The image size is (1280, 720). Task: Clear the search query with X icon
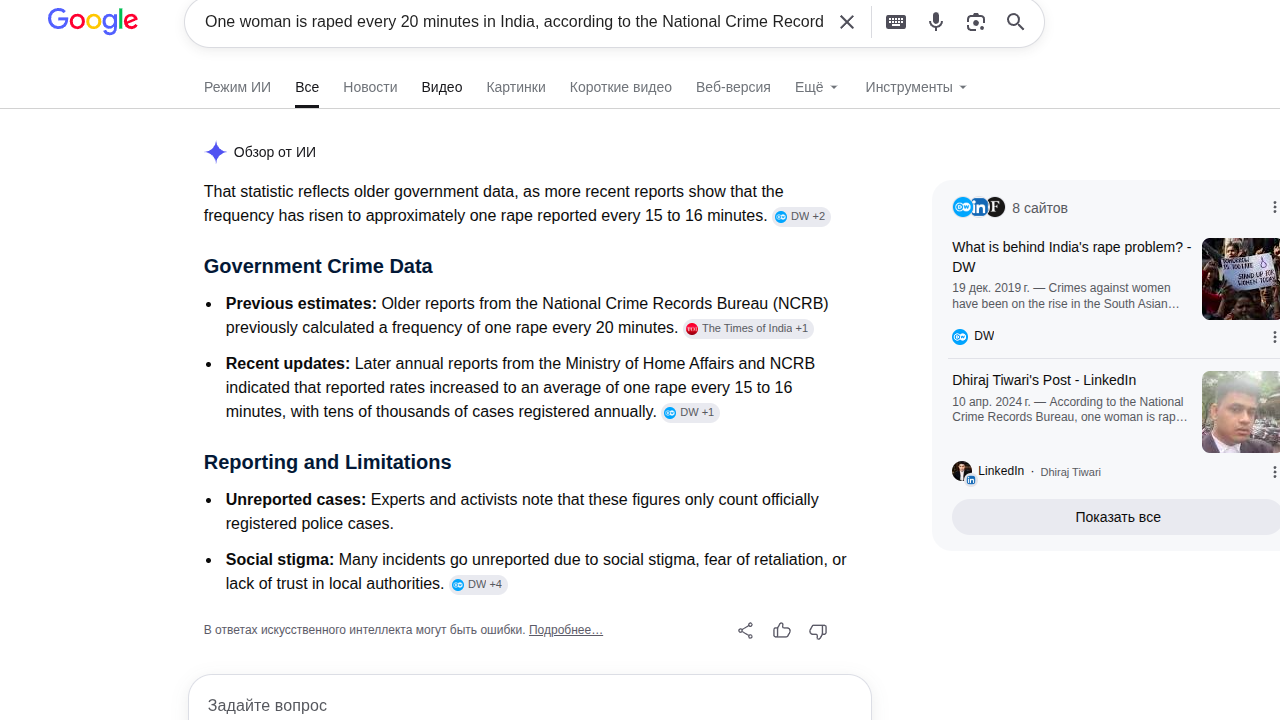(x=847, y=22)
